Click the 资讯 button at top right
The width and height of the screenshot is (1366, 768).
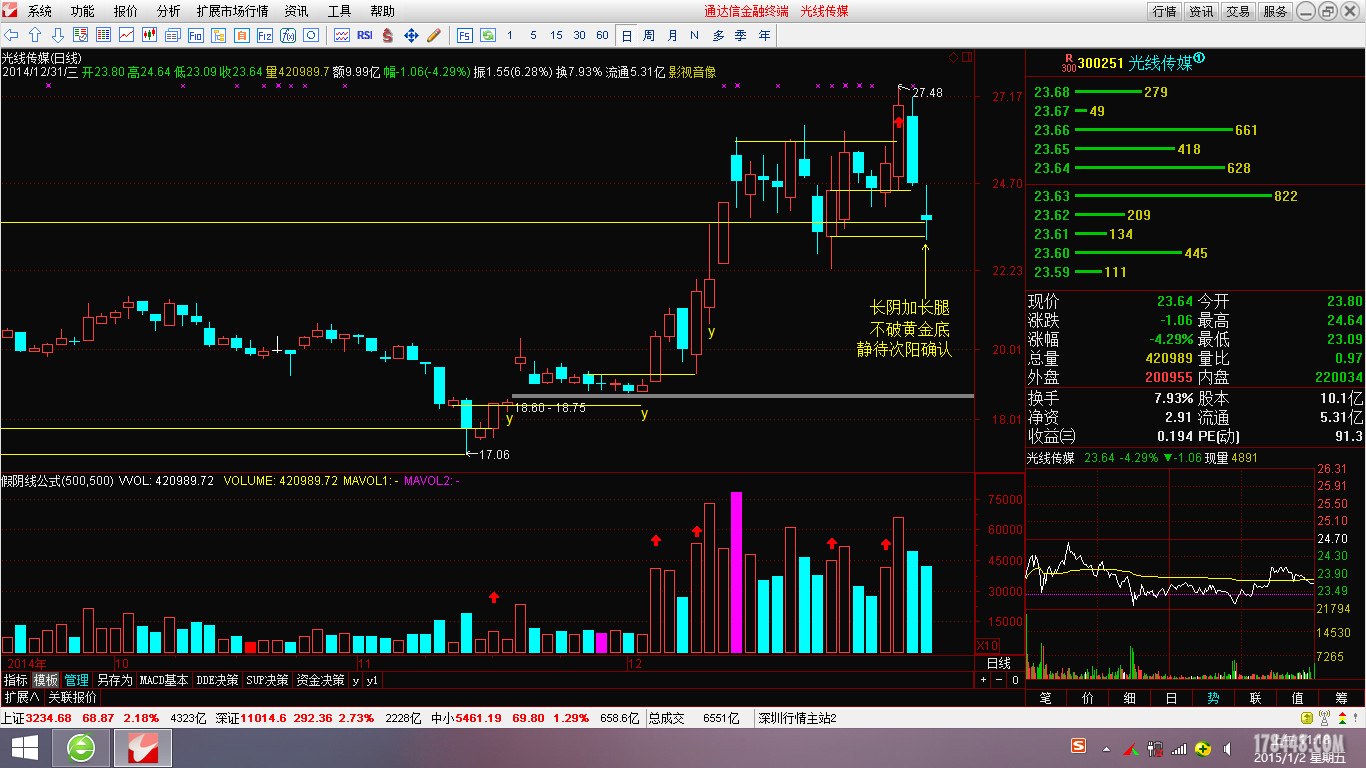(x=1201, y=11)
